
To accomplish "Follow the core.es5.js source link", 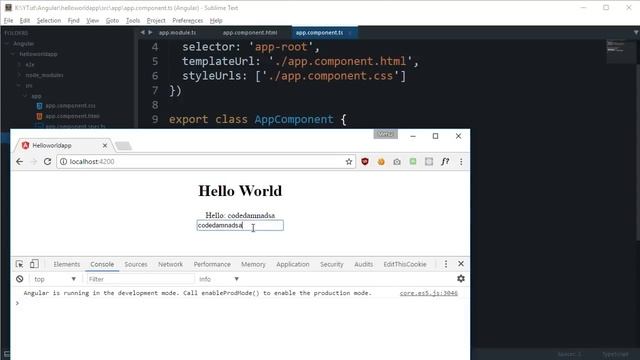I will pyautogui.click(x=429, y=293).
